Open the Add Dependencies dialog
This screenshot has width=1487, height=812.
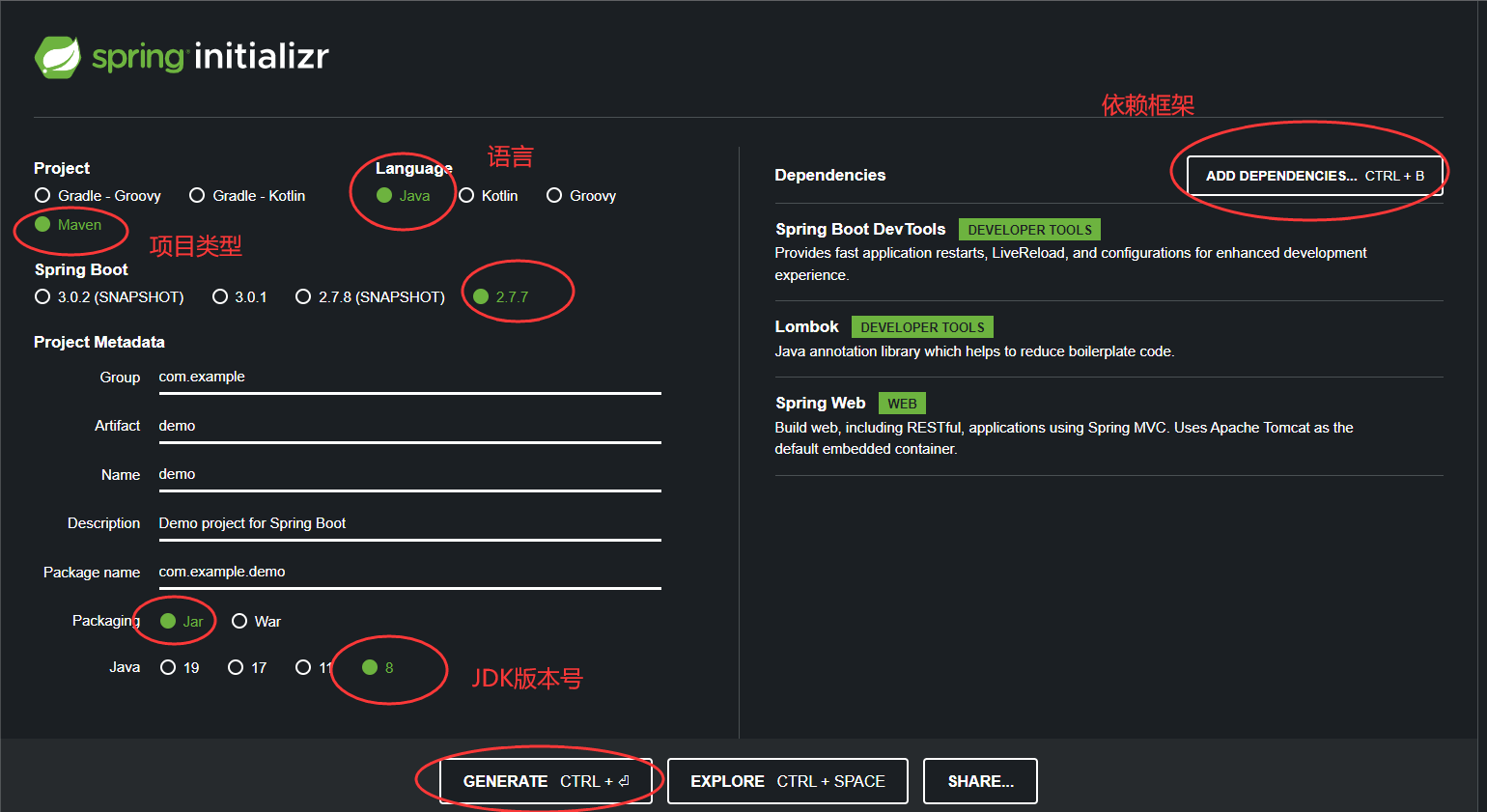(1315, 176)
